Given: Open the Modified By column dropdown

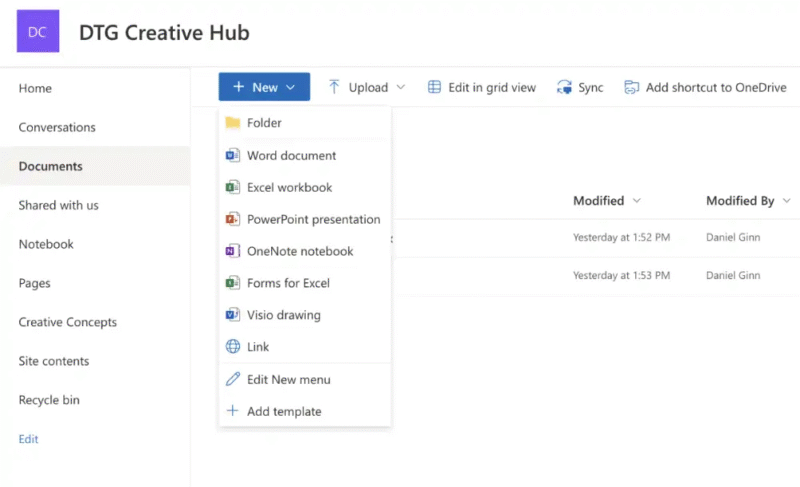Looking at the screenshot, I should coord(786,201).
